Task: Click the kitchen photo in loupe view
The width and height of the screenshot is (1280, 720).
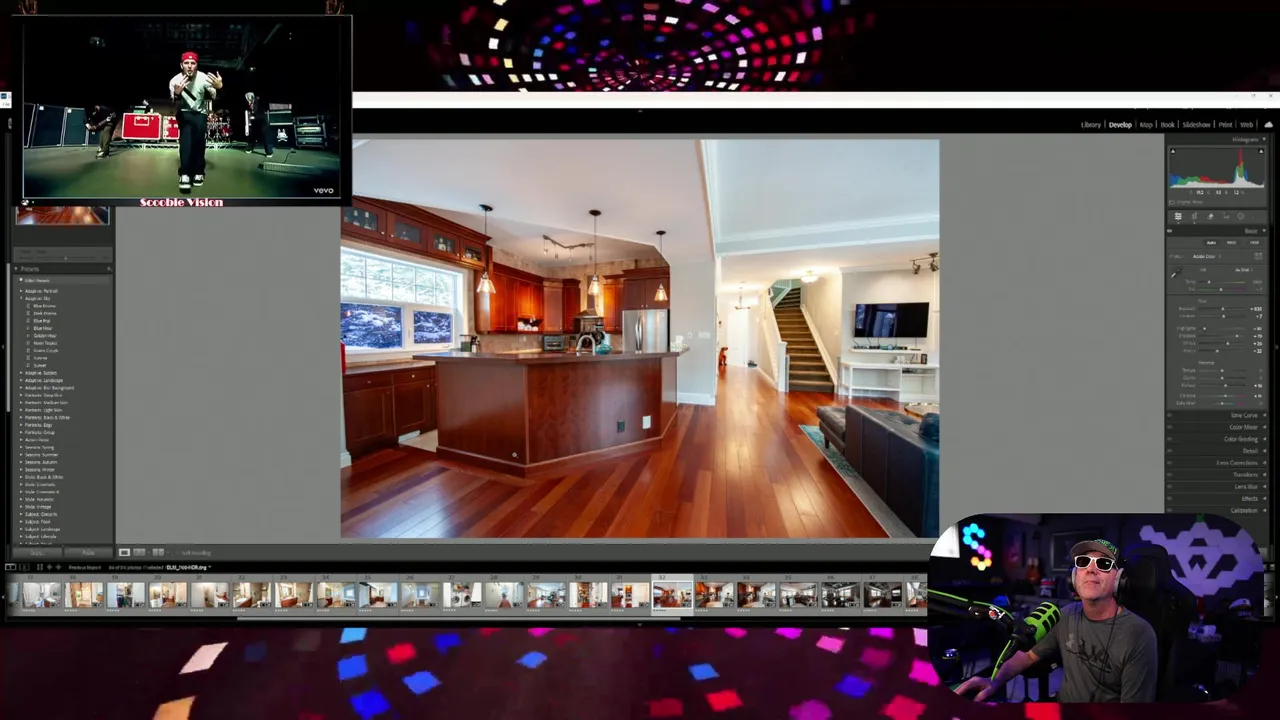Action: pos(640,339)
